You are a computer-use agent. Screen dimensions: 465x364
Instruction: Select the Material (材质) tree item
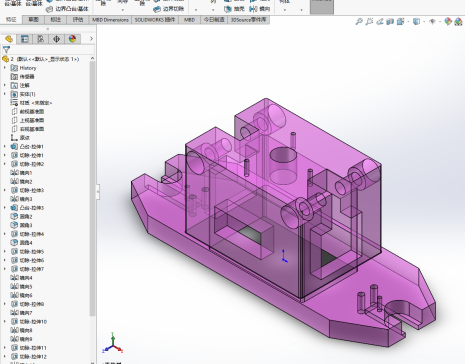pos(31,103)
